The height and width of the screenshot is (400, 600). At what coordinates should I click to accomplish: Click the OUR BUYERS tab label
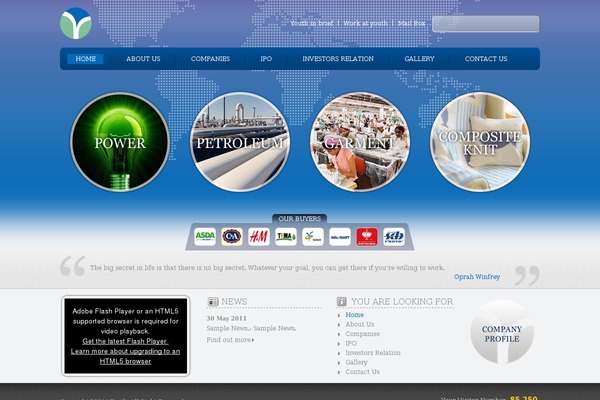(x=299, y=219)
